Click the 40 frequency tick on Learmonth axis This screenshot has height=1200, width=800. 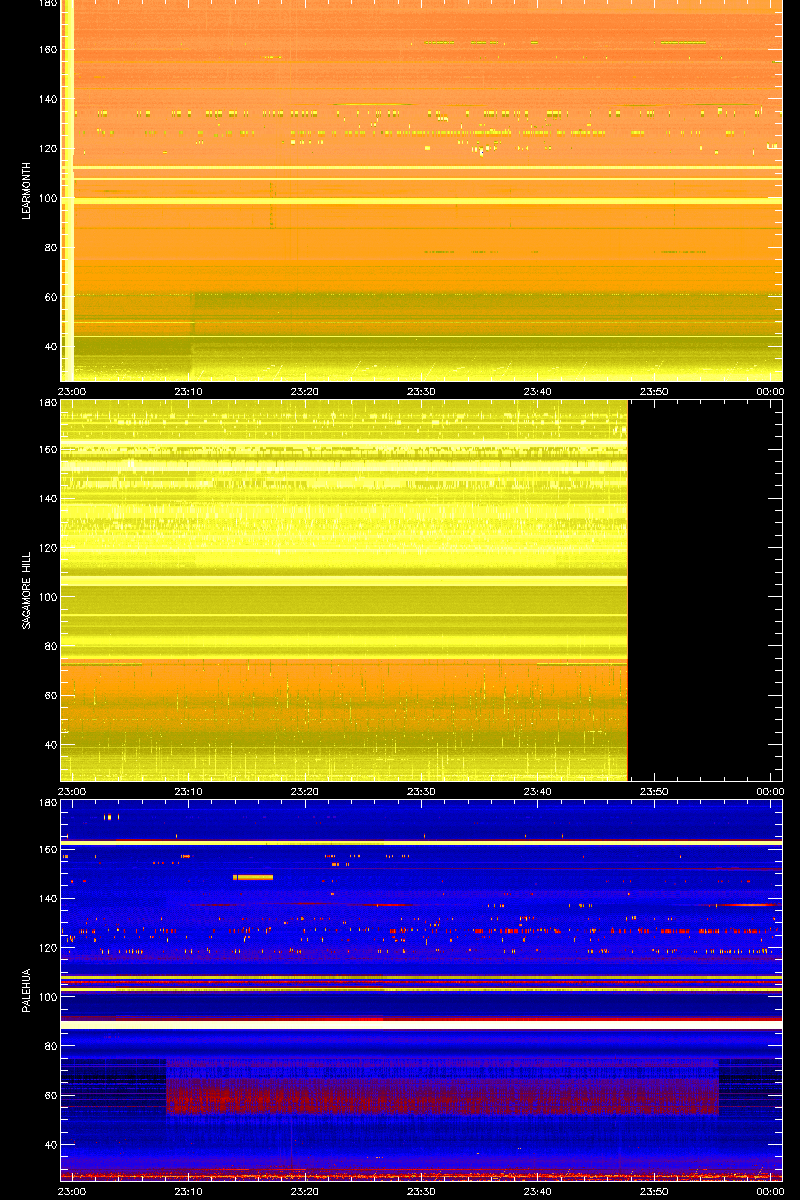pyautogui.click(x=51, y=347)
